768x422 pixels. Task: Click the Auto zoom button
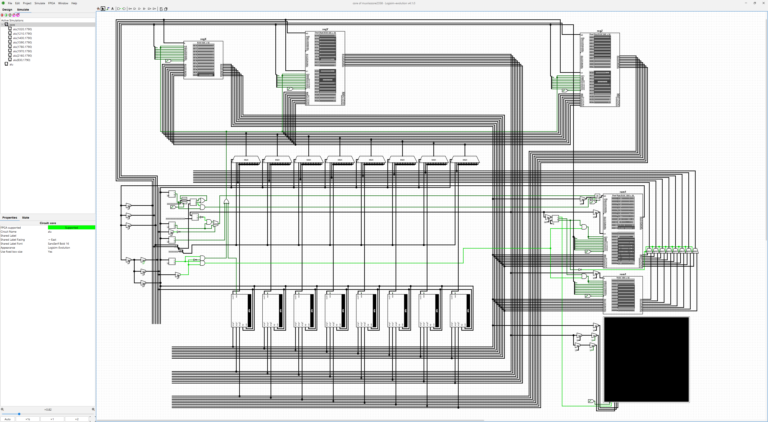[x=7, y=419]
